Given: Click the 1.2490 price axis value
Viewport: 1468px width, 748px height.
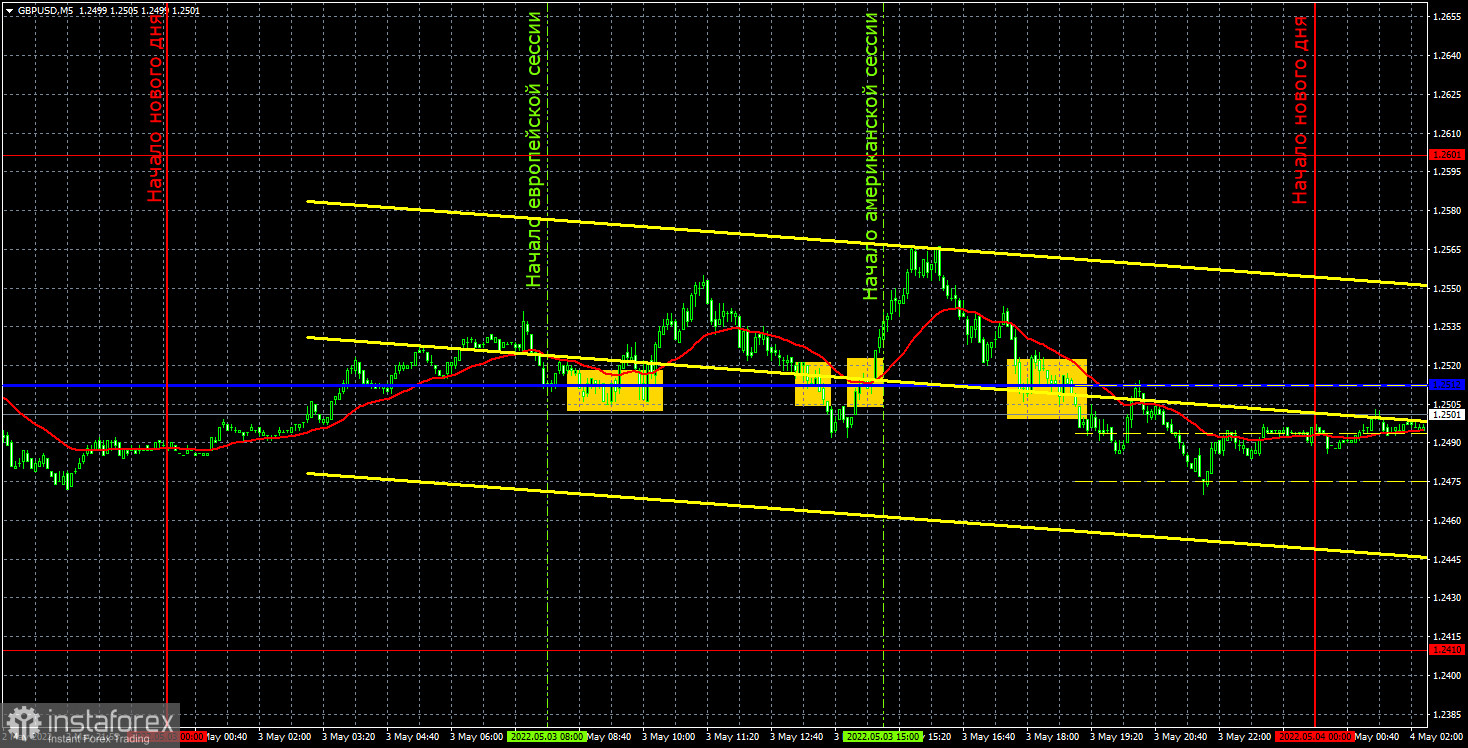Looking at the screenshot, I should (1449, 443).
